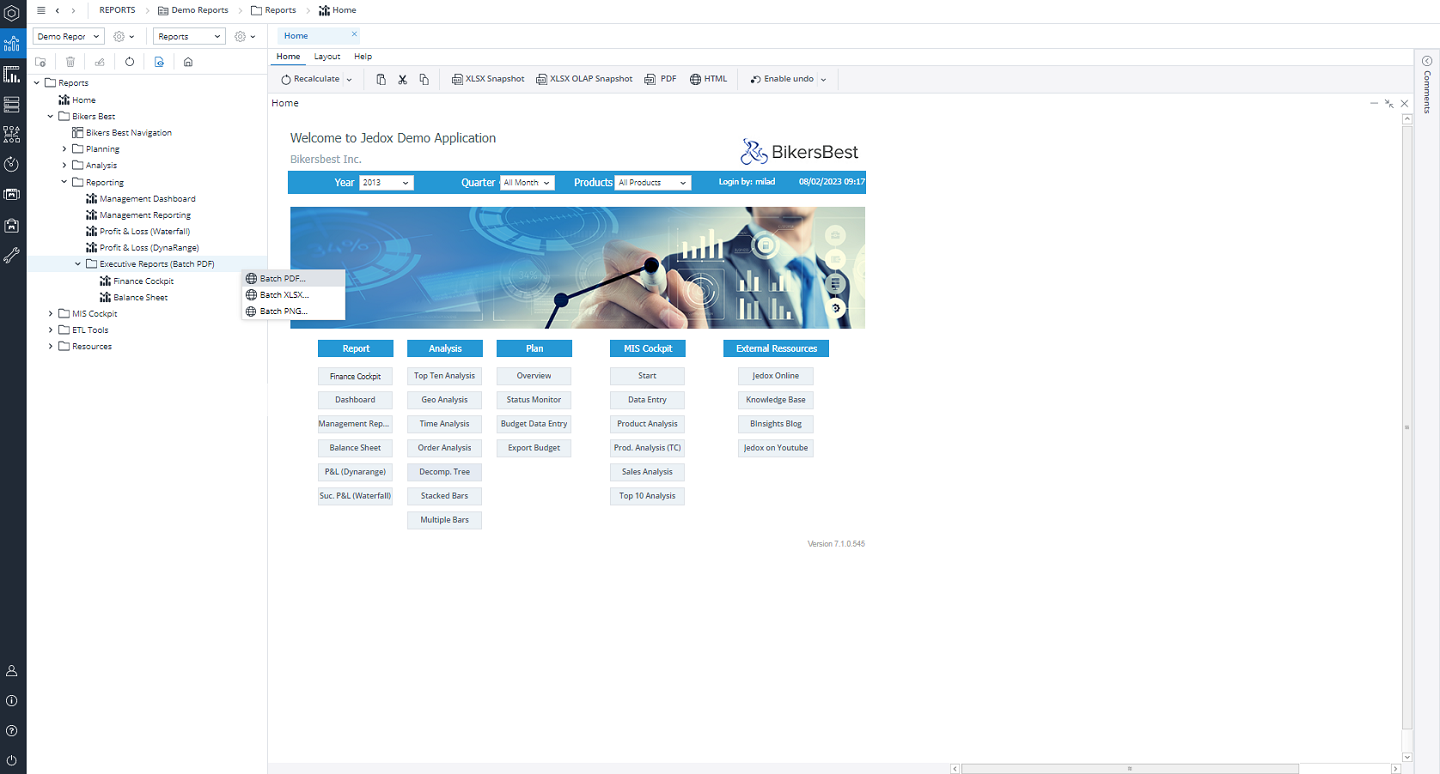The height and width of the screenshot is (774, 1440).
Task: Toggle Enable undo
Action: [x=782, y=79]
